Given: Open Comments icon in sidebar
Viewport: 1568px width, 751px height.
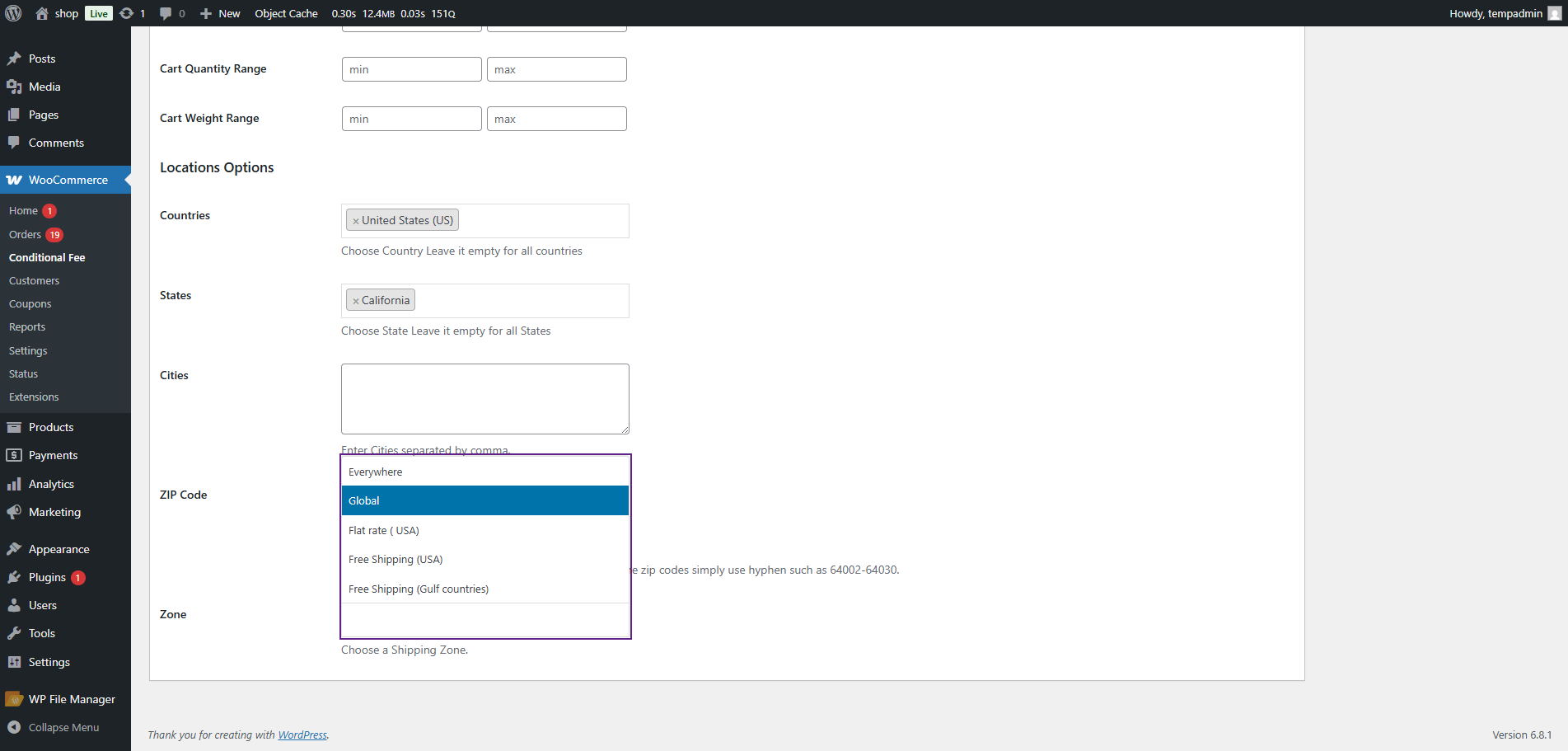Looking at the screenshot, I should click(x=14, y=143).
